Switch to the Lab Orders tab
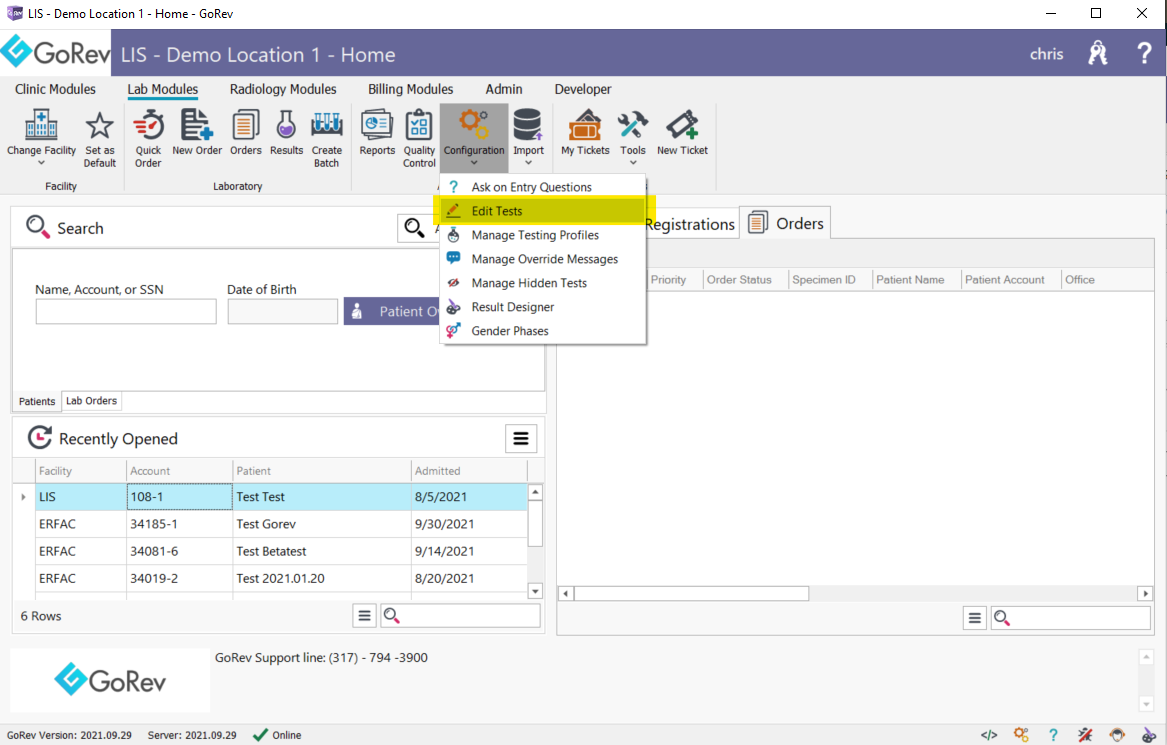1167x745 pixels. [91, 400]
